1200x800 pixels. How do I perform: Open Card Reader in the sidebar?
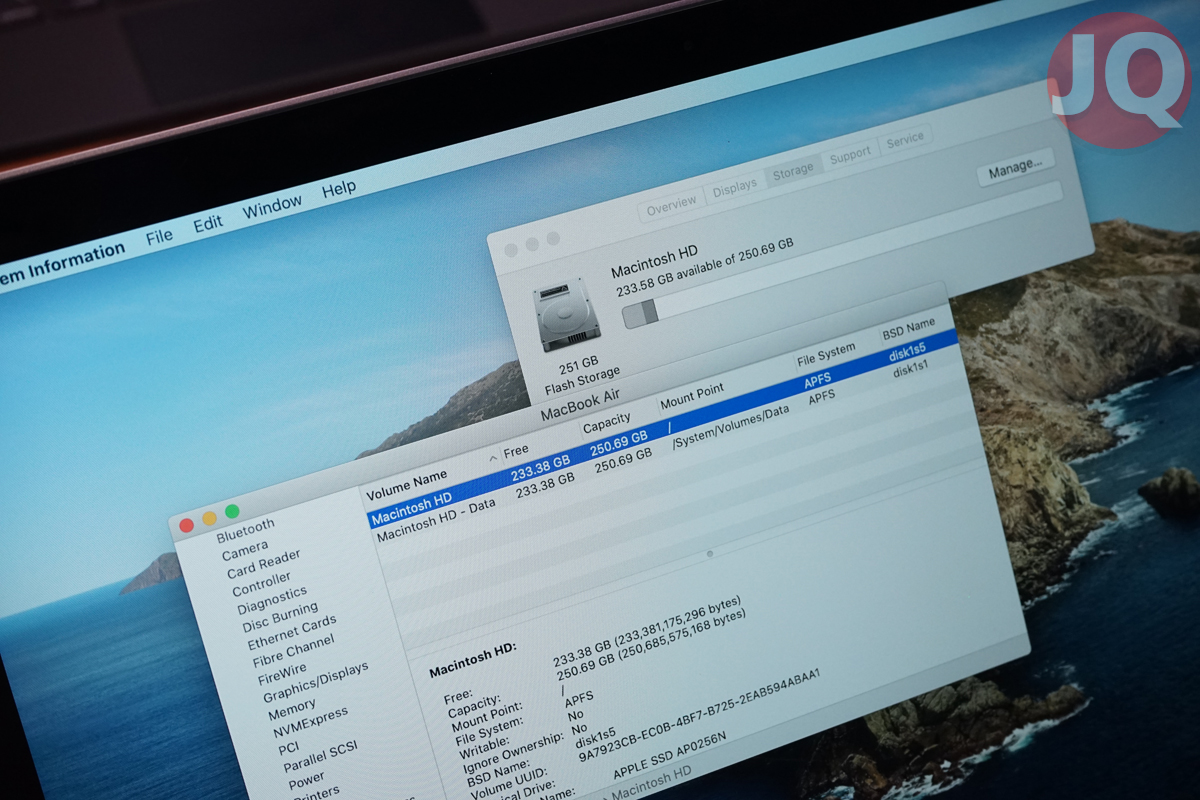(263, 565)
